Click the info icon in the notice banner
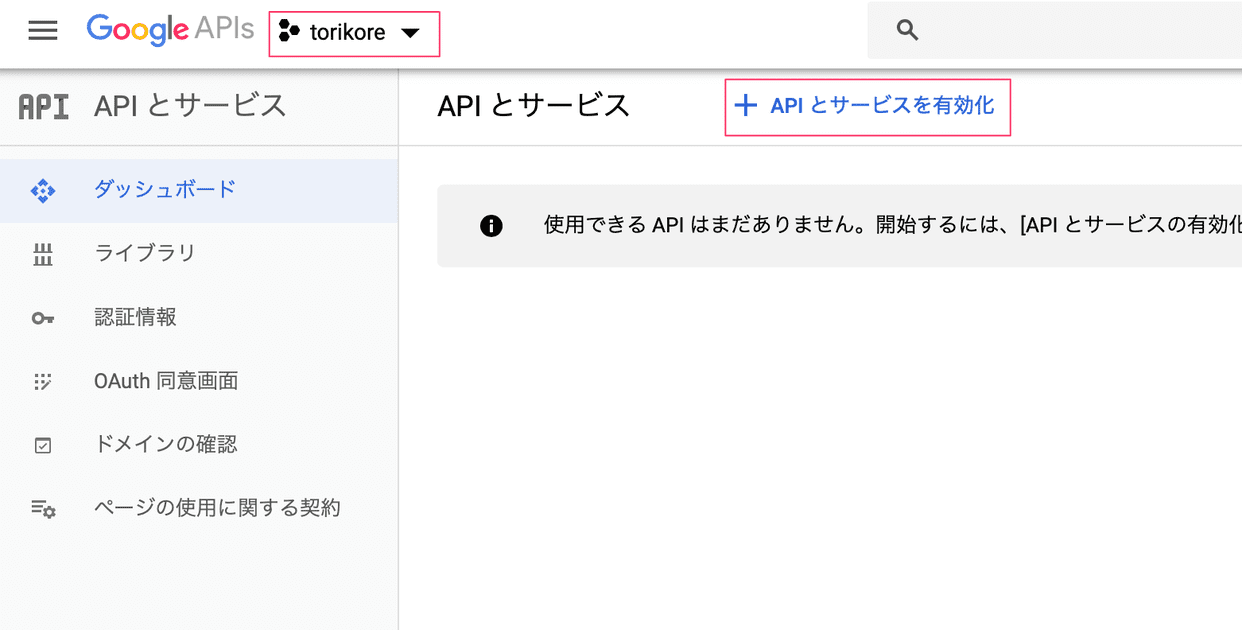Screen dimensions: 1242x630 point(490,226)
